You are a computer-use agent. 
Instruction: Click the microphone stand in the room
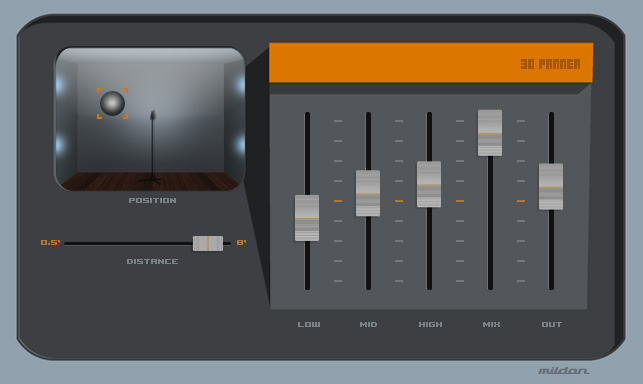pyautogui.click(x=152, y=147)
